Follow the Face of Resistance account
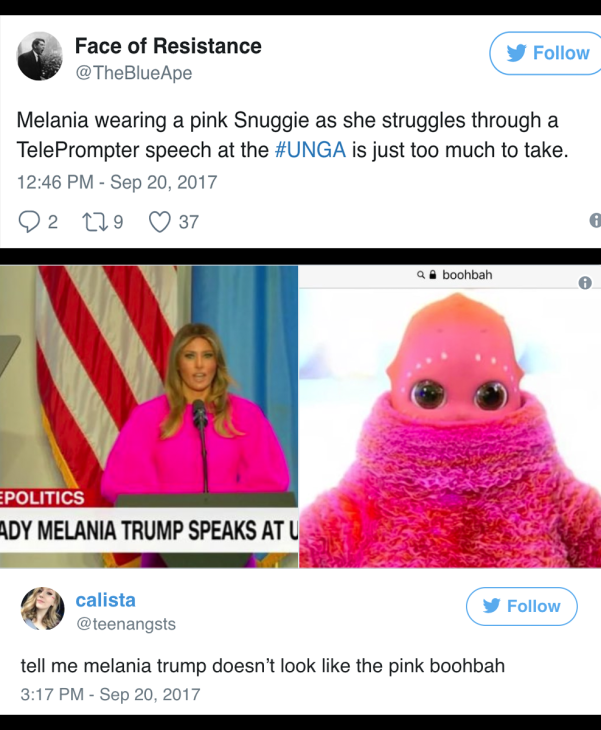This screenshot has height=730, width=601. tap(545, 53)
